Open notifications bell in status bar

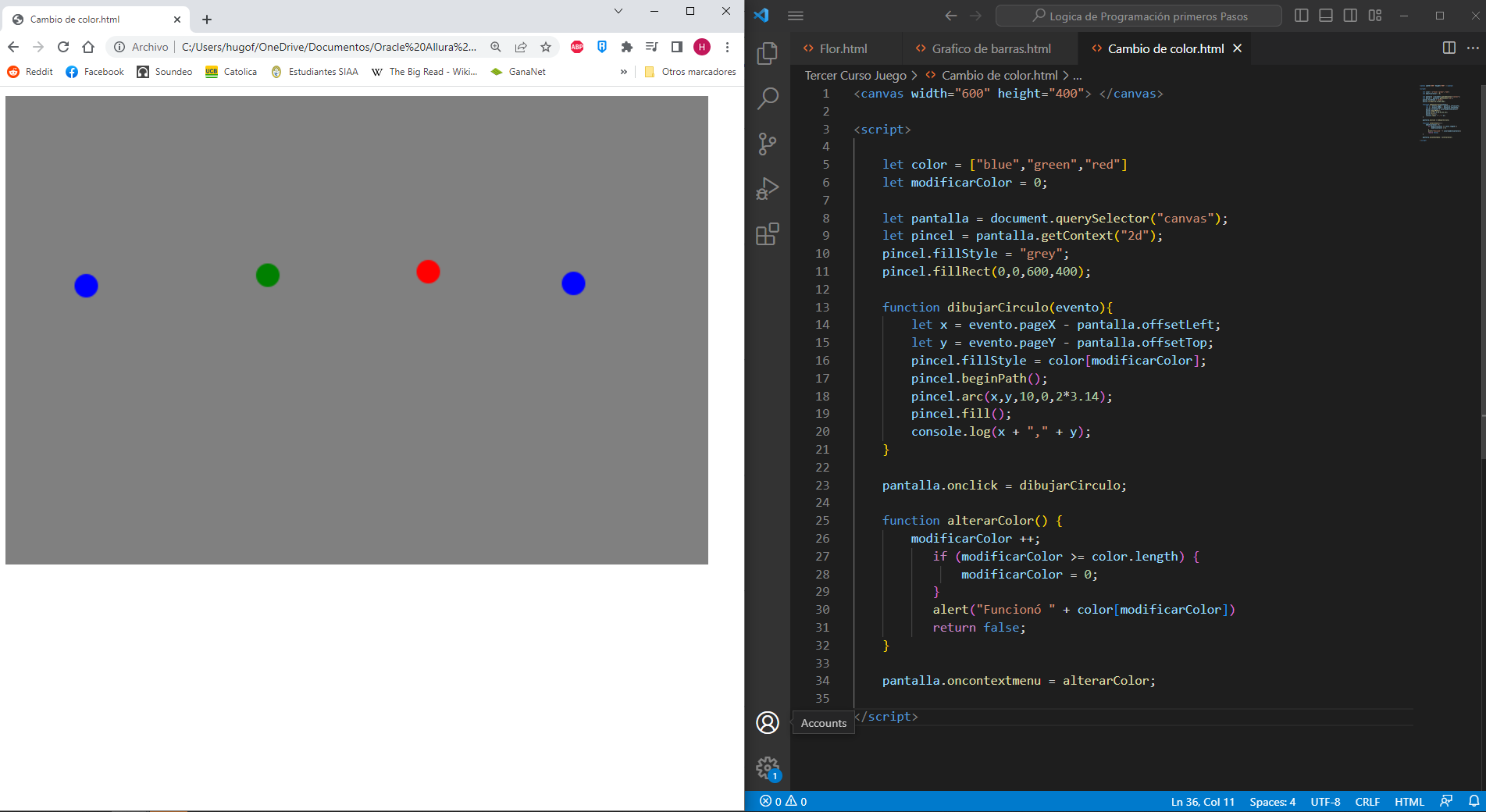[x=1474, y=801]
